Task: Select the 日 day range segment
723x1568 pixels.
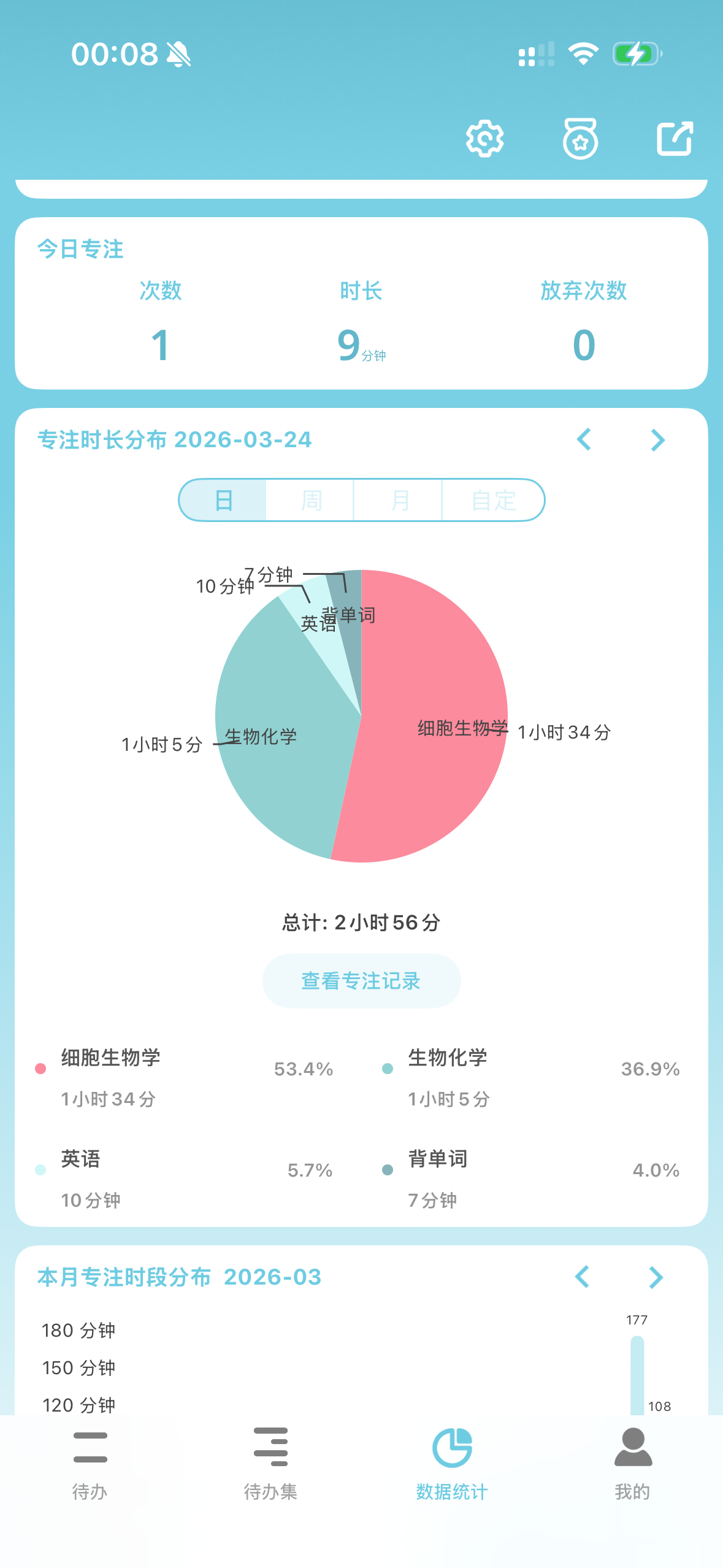Action: pos(223,501)
